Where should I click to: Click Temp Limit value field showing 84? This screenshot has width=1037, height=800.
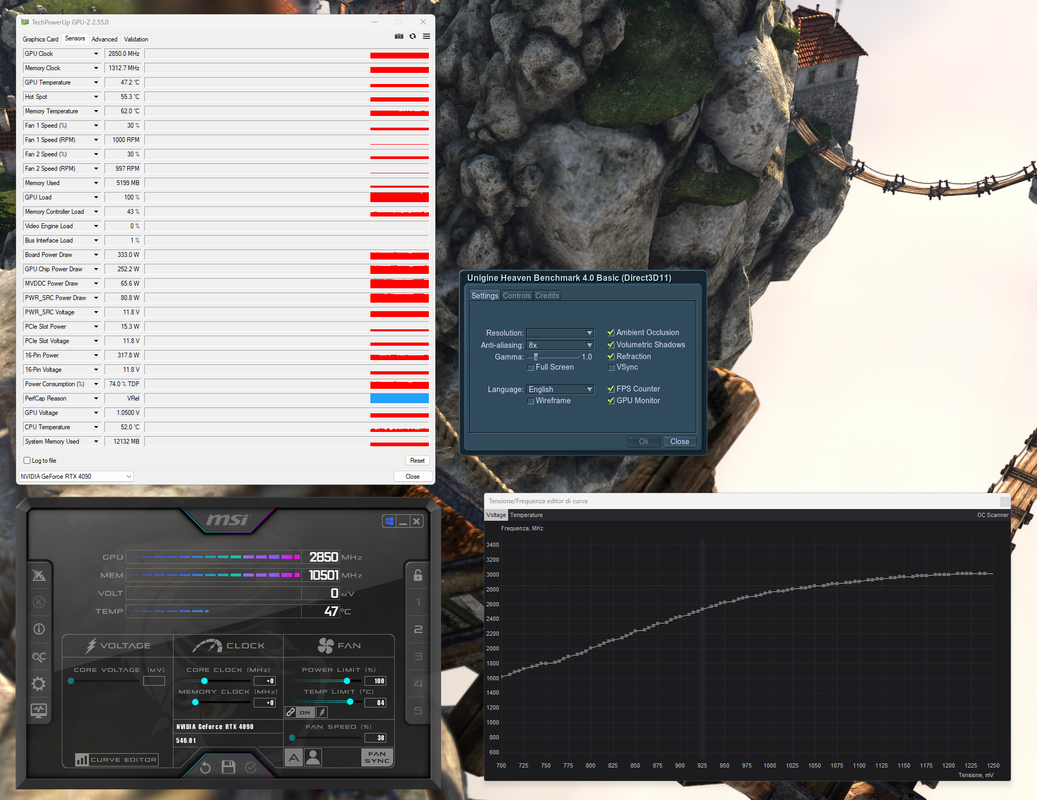click(376, 702)
